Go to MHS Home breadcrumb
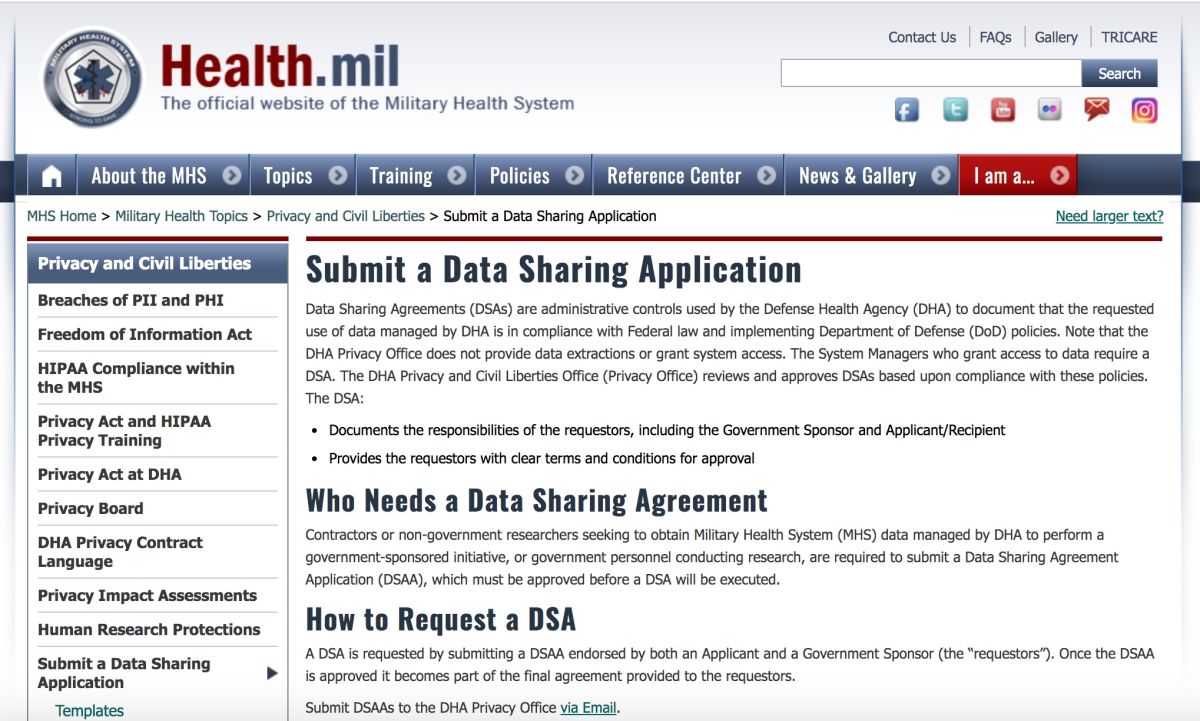This screenshot has width=1200, height=721. click(62, 216)
